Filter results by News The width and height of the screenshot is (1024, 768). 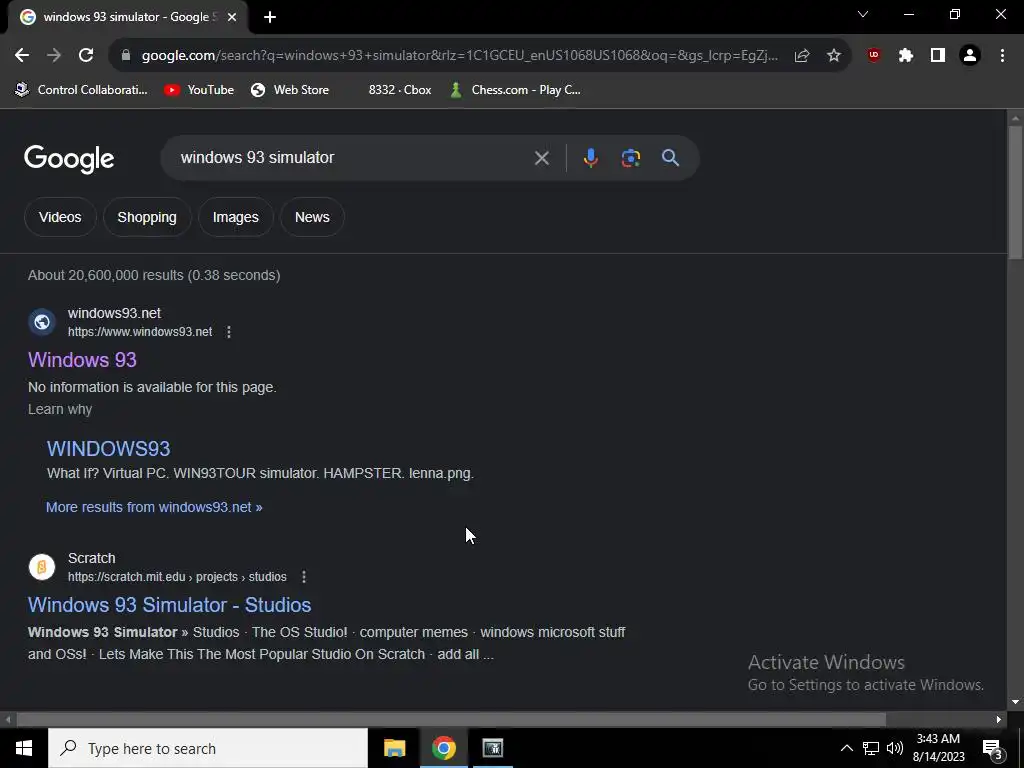pos(312,217)
